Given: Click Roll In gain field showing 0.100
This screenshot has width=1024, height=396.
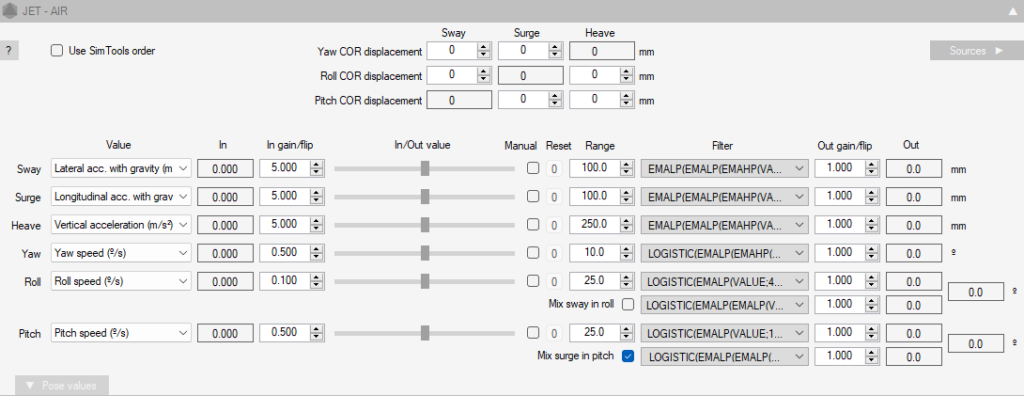Looking at the screenshot, I should (285, 280).
